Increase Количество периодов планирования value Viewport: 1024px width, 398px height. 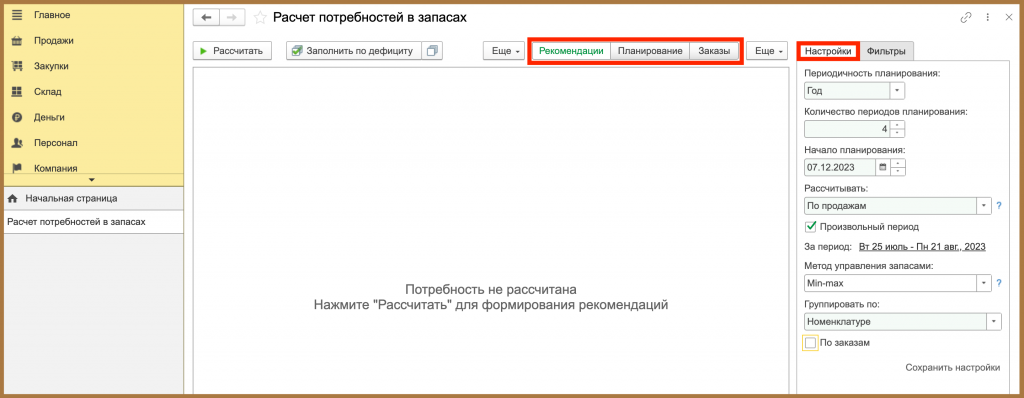point(897,125)
